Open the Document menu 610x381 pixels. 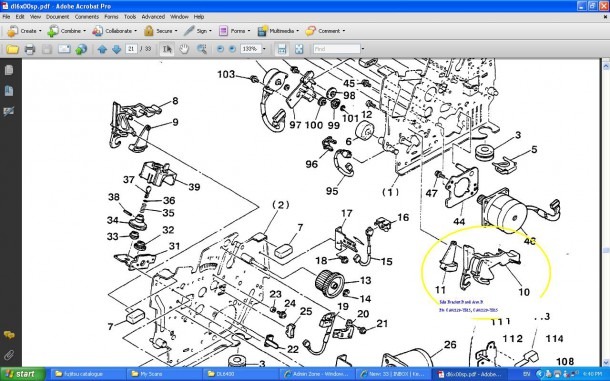57,17
